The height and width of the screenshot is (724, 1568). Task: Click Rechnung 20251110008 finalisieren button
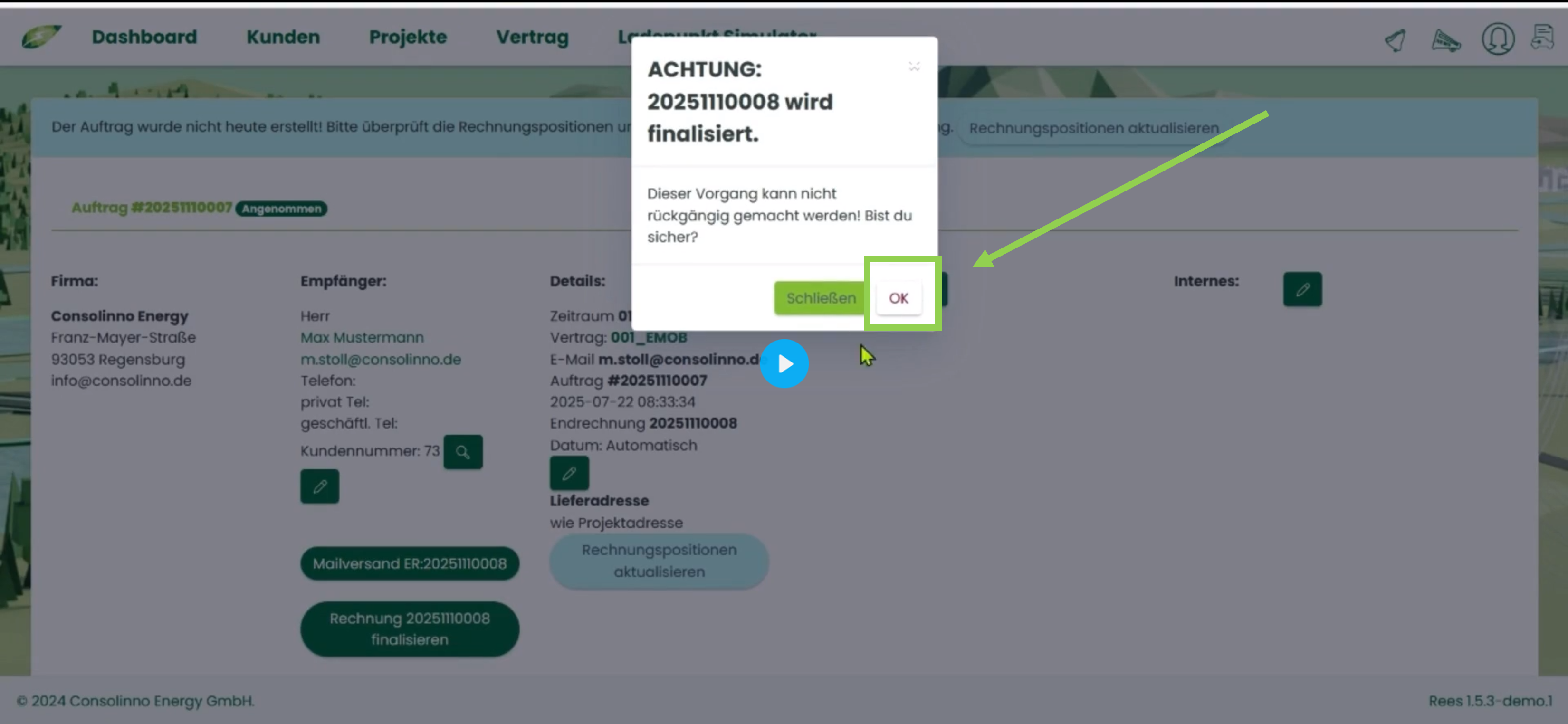[x=410, y=629]
